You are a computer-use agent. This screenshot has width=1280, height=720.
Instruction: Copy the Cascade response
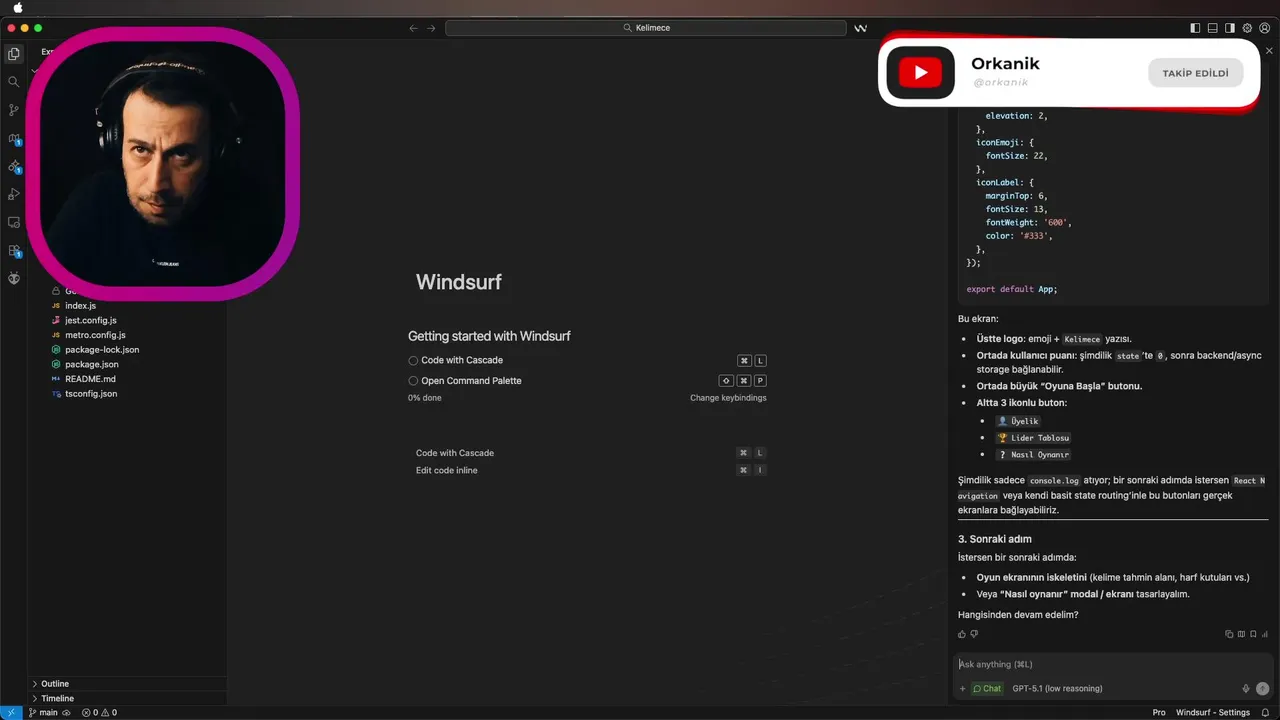(1229, 634)
